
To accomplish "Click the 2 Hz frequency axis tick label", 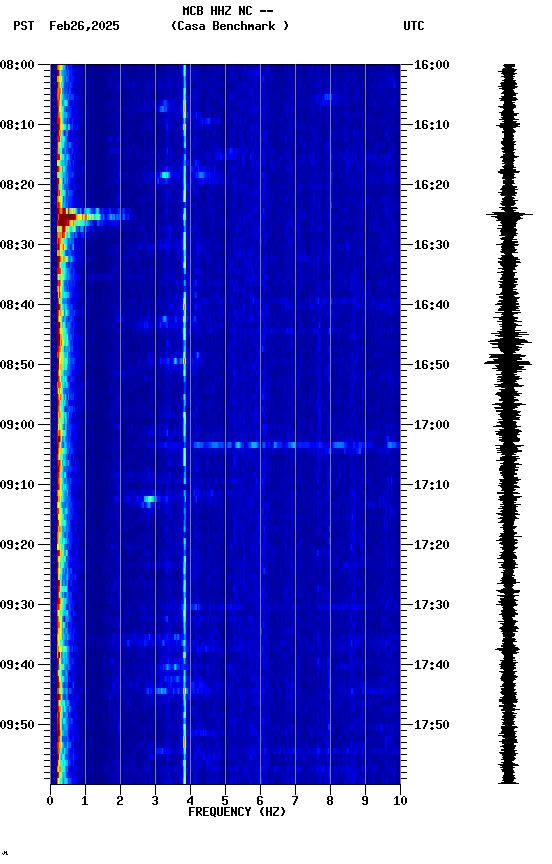I will click(x=120, y=801).
